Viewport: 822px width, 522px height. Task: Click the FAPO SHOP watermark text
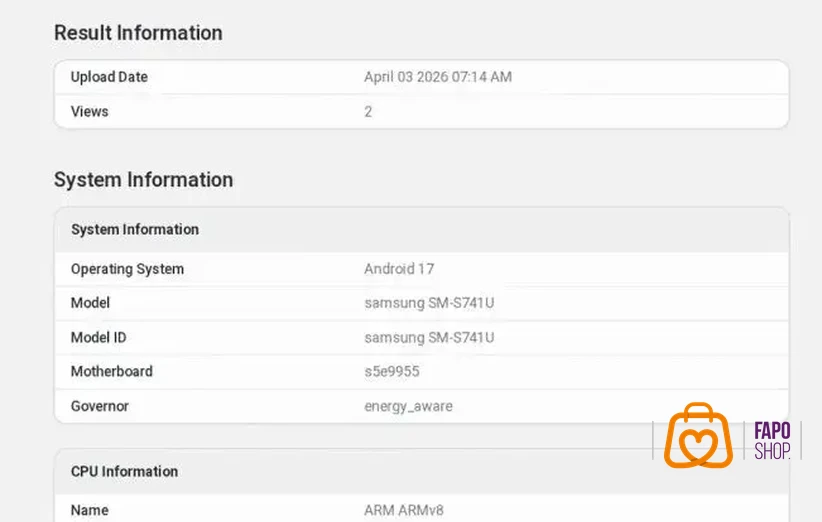coord(772,441)
